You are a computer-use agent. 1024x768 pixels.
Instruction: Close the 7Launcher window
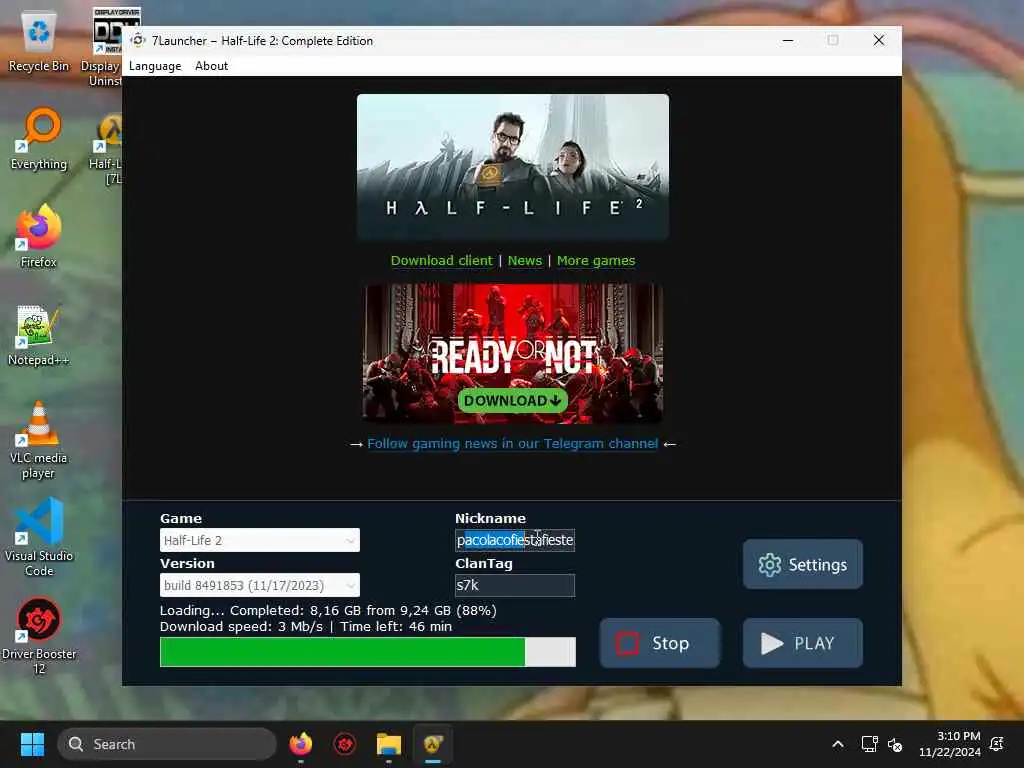[879, 40]
